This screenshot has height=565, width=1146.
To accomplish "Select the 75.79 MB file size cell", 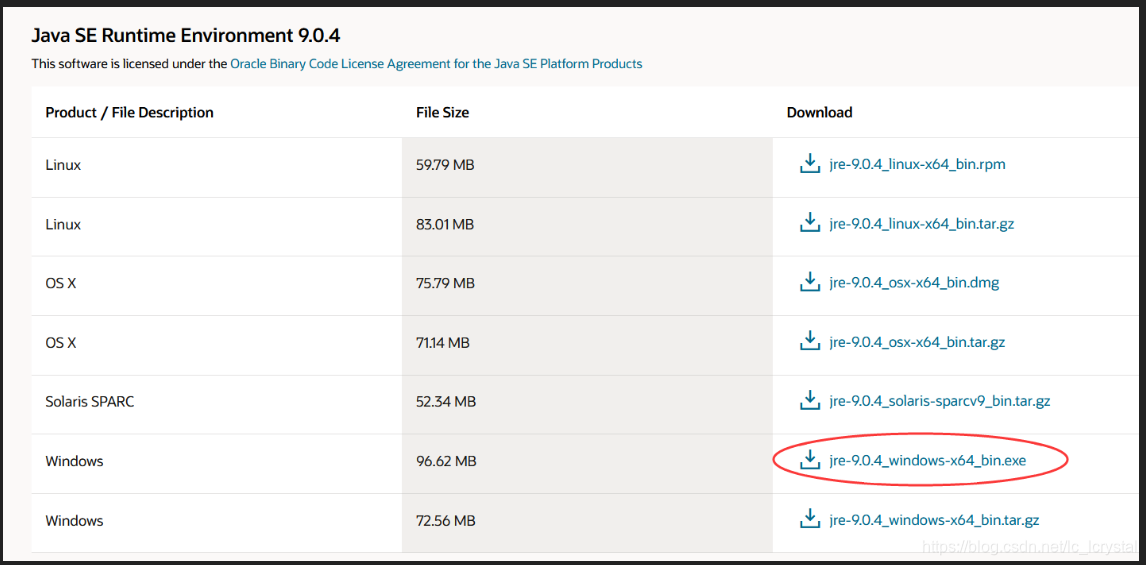I will 587,284.
